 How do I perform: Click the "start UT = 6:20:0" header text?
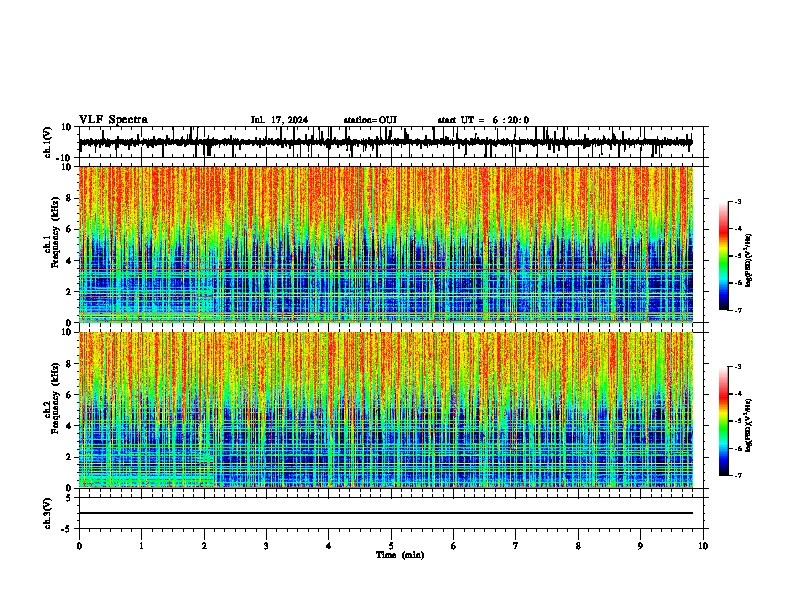click(x=483, y=120)
